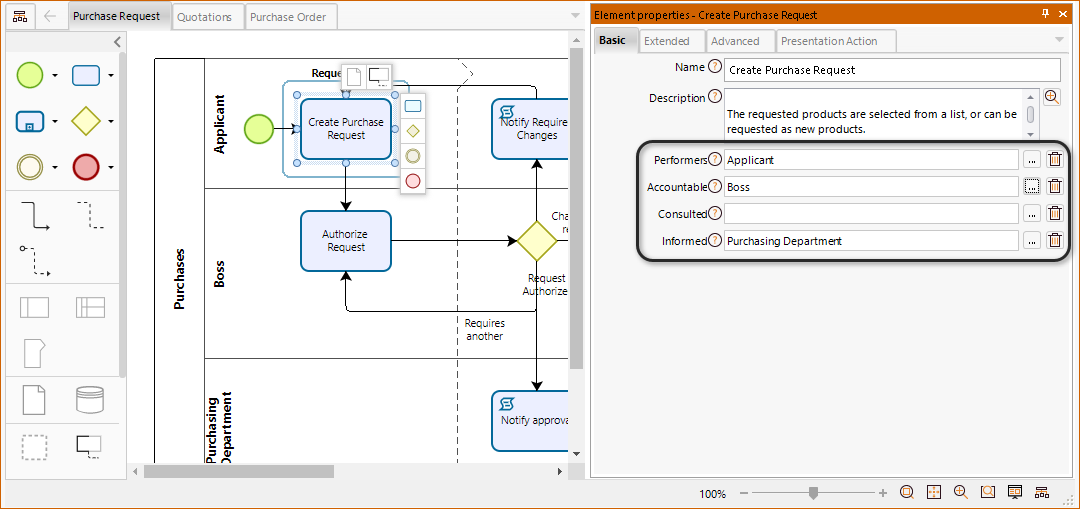The width and height of the screenshot is (1080, 509).
Task: Adjust the zoom slider handle
Action: (814, 493)
